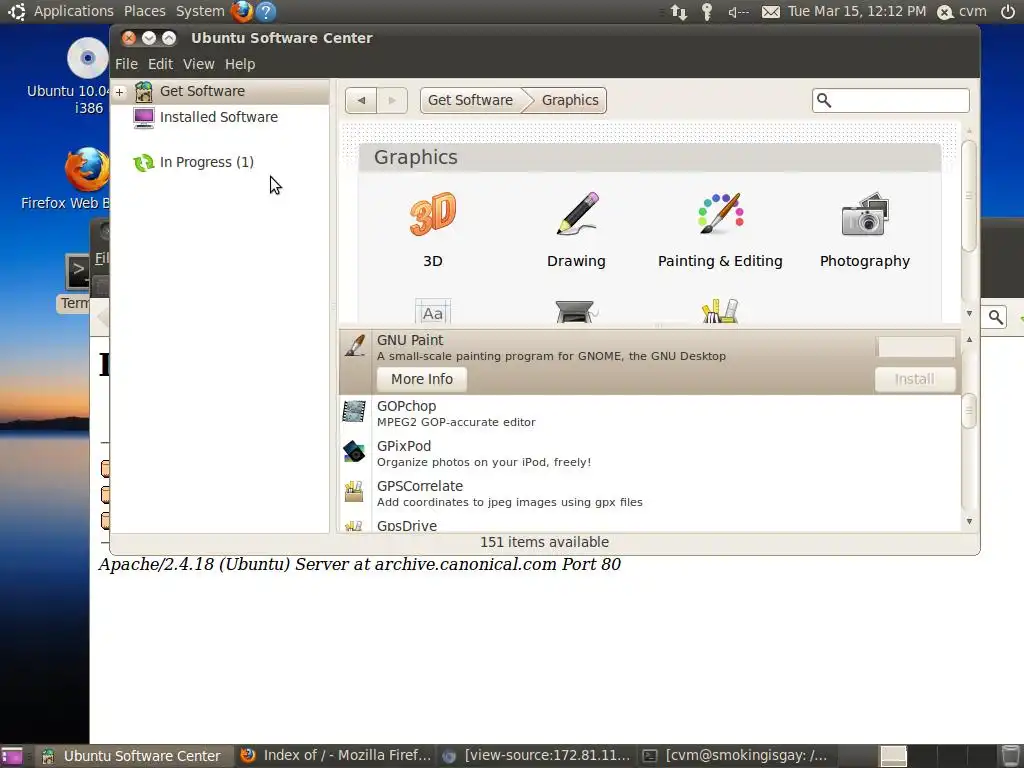Open the fonts 'Aa' category icon
Screen dimensions: 1024x768
tap(432, 312)
